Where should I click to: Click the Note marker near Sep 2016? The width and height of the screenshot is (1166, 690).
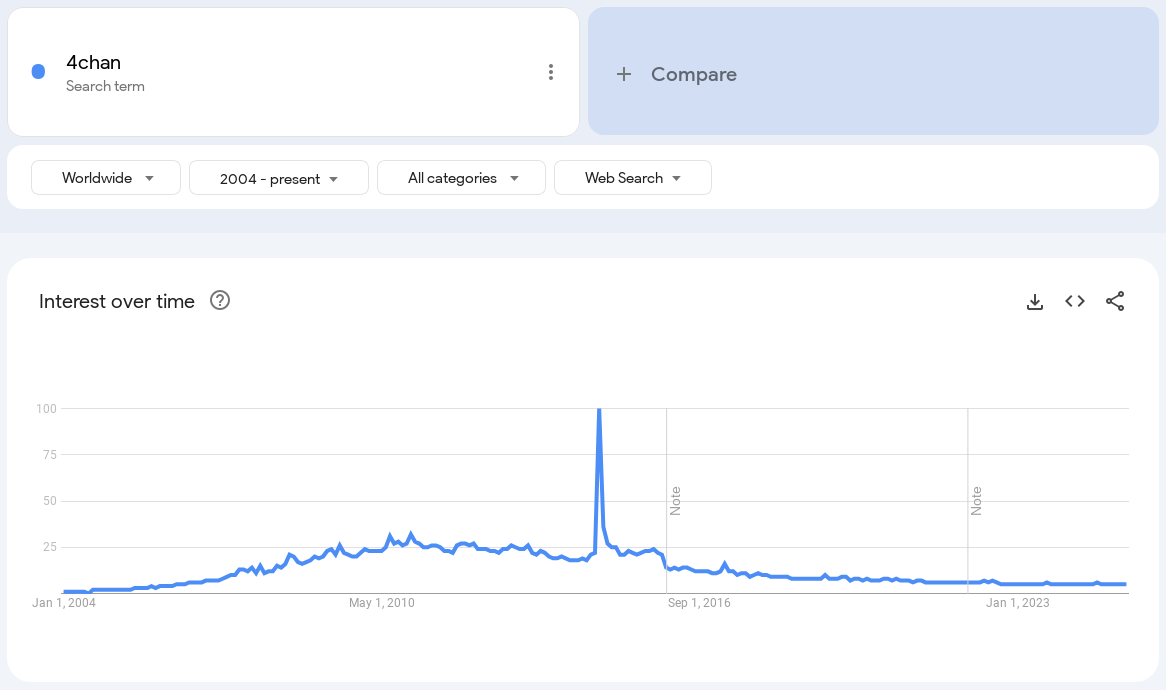click(675, 501)
